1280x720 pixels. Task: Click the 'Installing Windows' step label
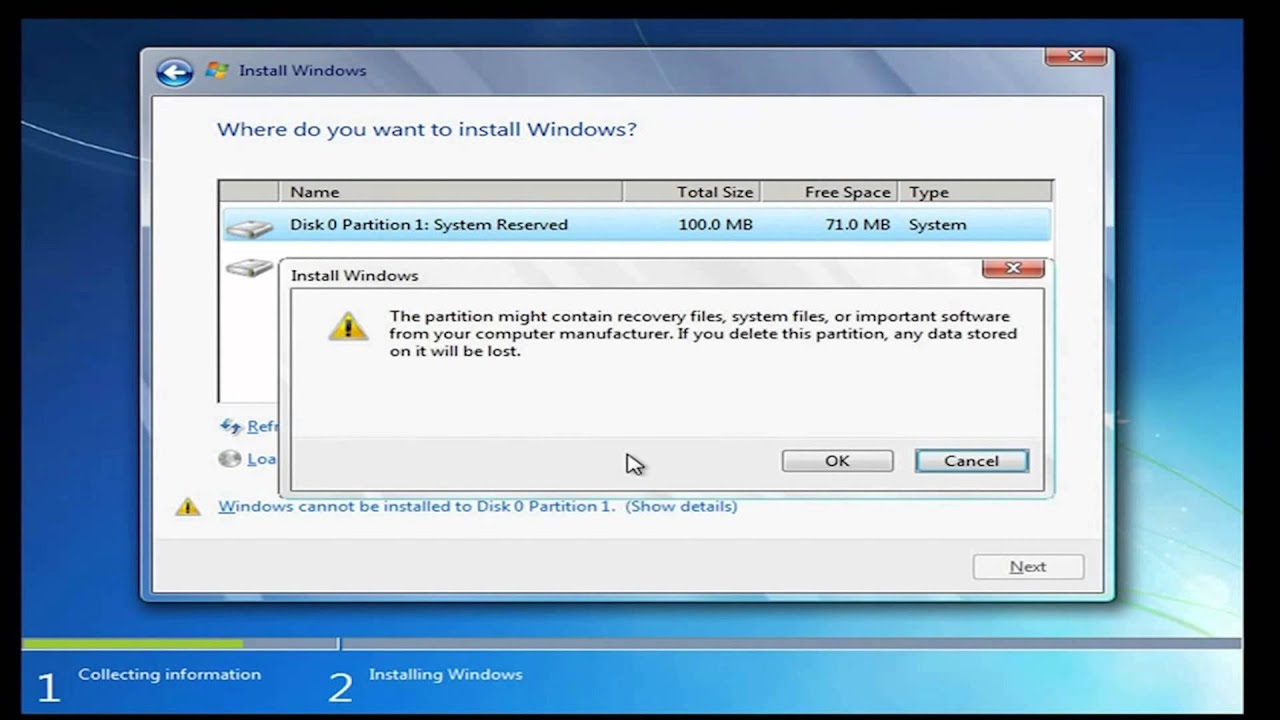click(446, 675)
